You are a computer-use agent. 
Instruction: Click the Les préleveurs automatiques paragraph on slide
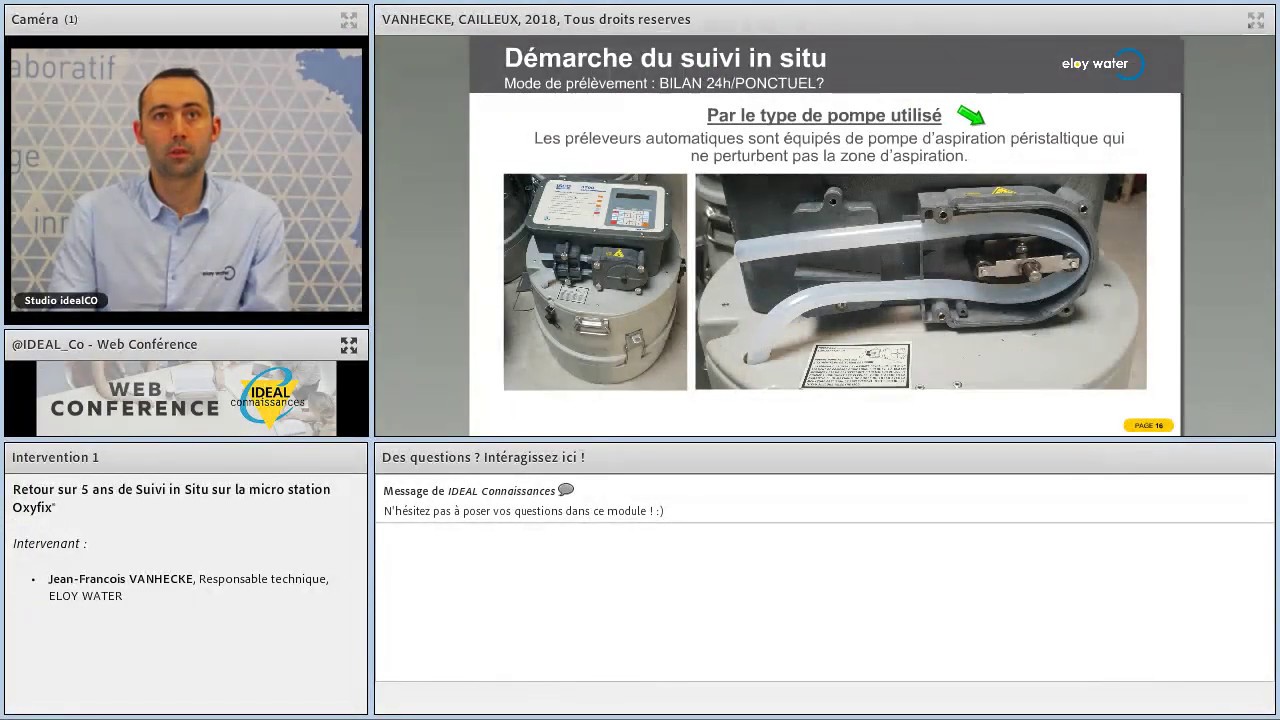tap(829, 147)
